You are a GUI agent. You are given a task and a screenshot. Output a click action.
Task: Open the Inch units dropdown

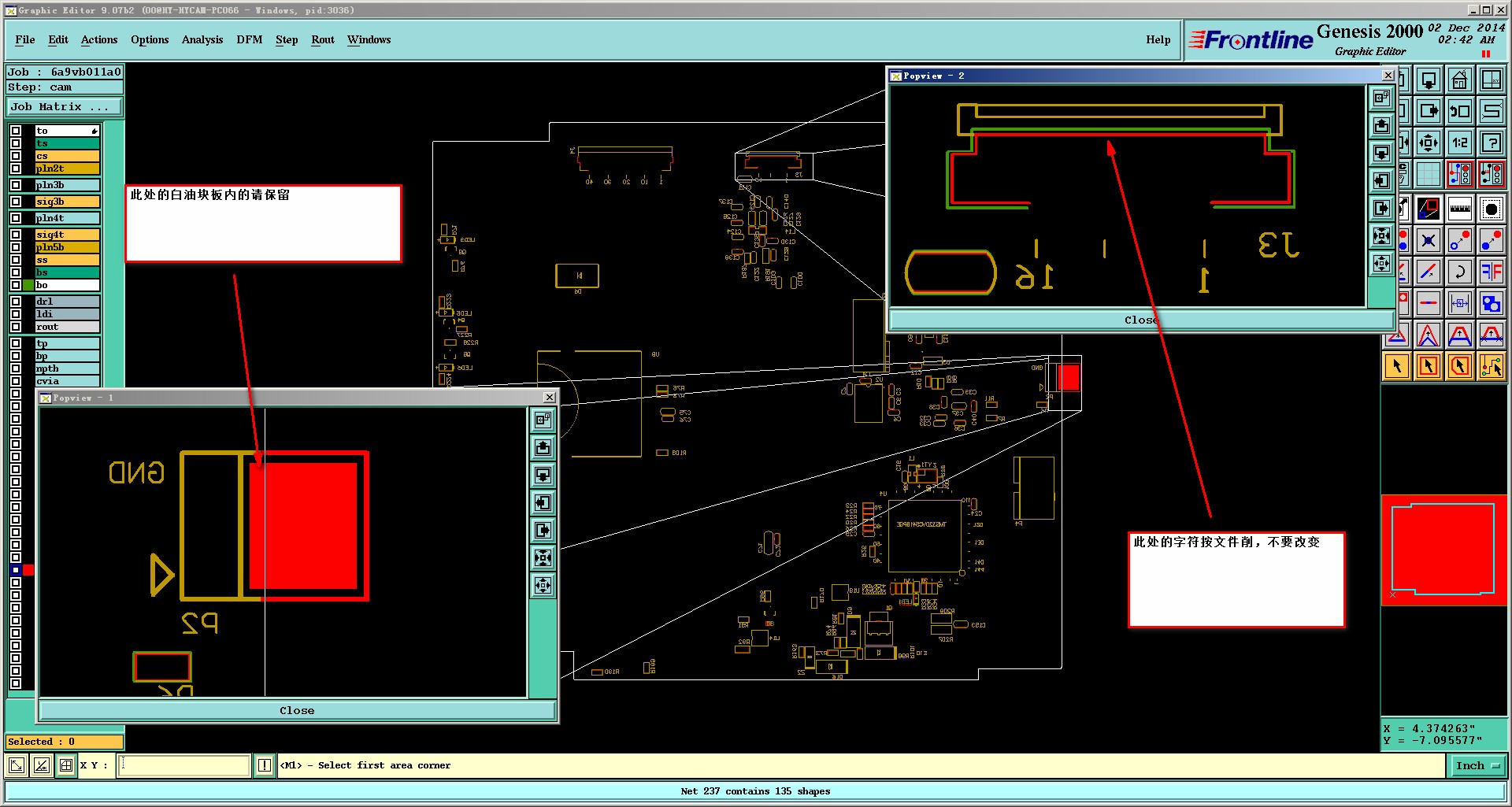(x=1477, y=765)
